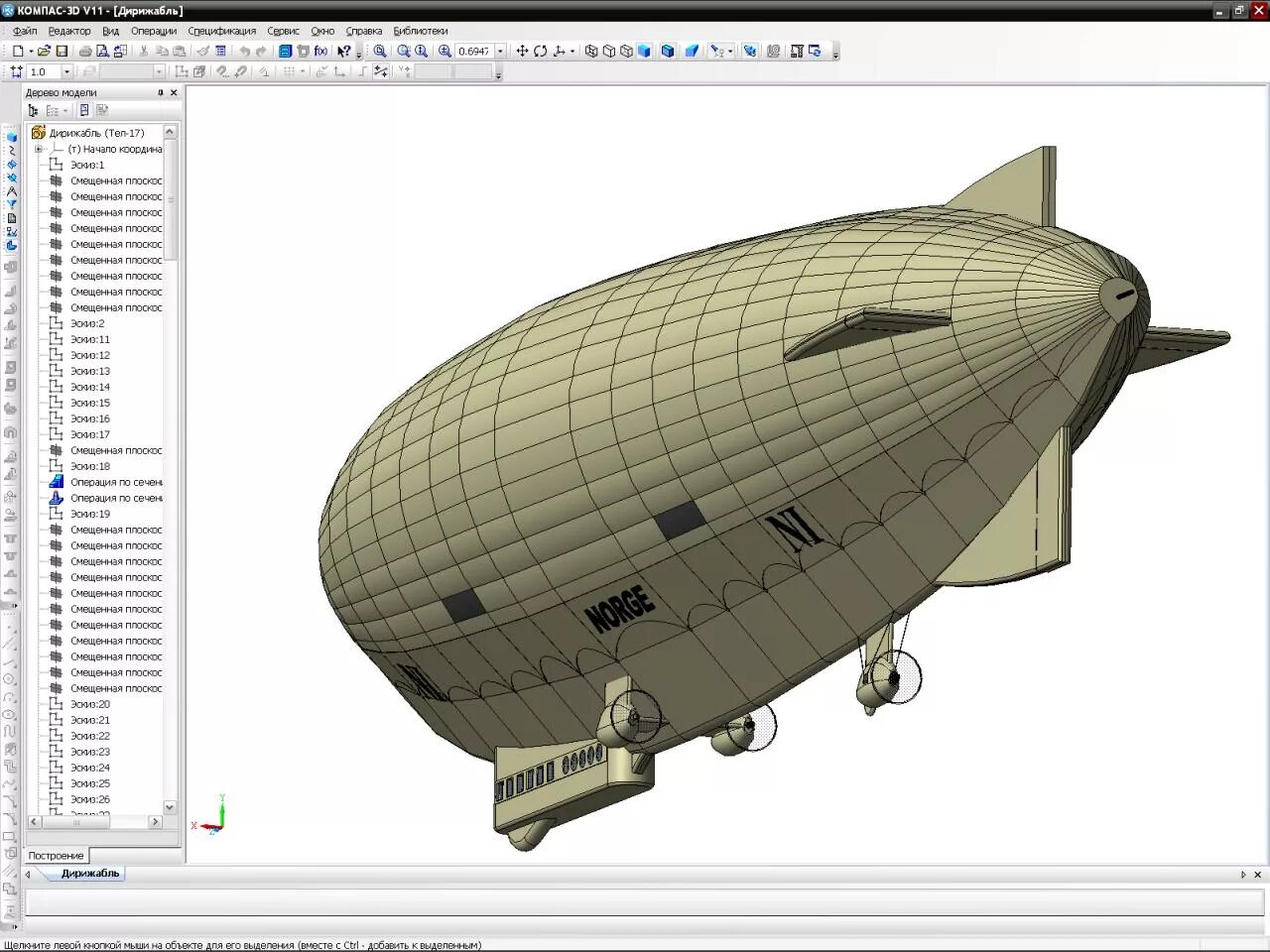
Task: Select the first Операция по сечениям item
Action: (116, 482)
